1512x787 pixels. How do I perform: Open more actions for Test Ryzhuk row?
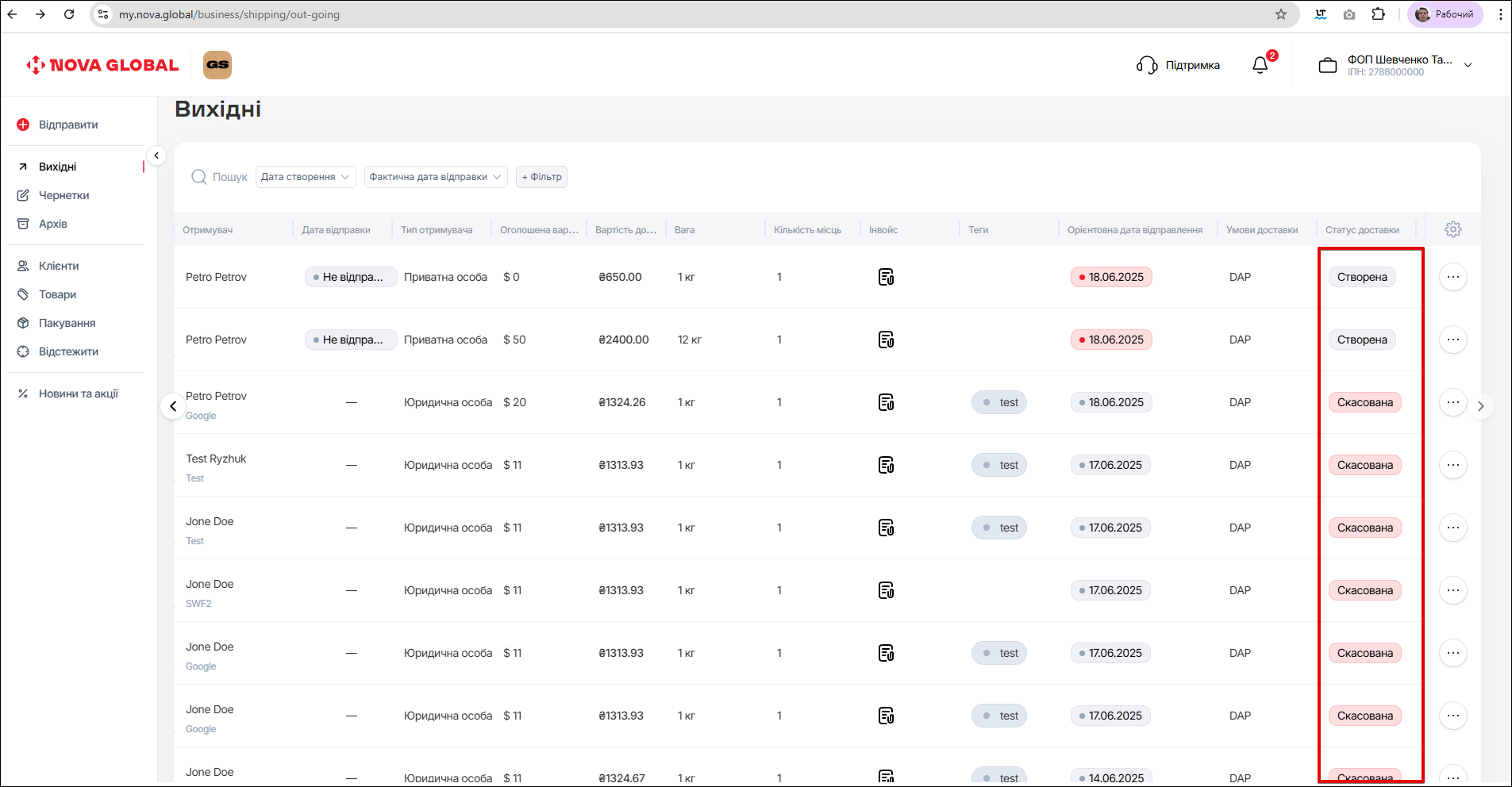[1453, 465]
